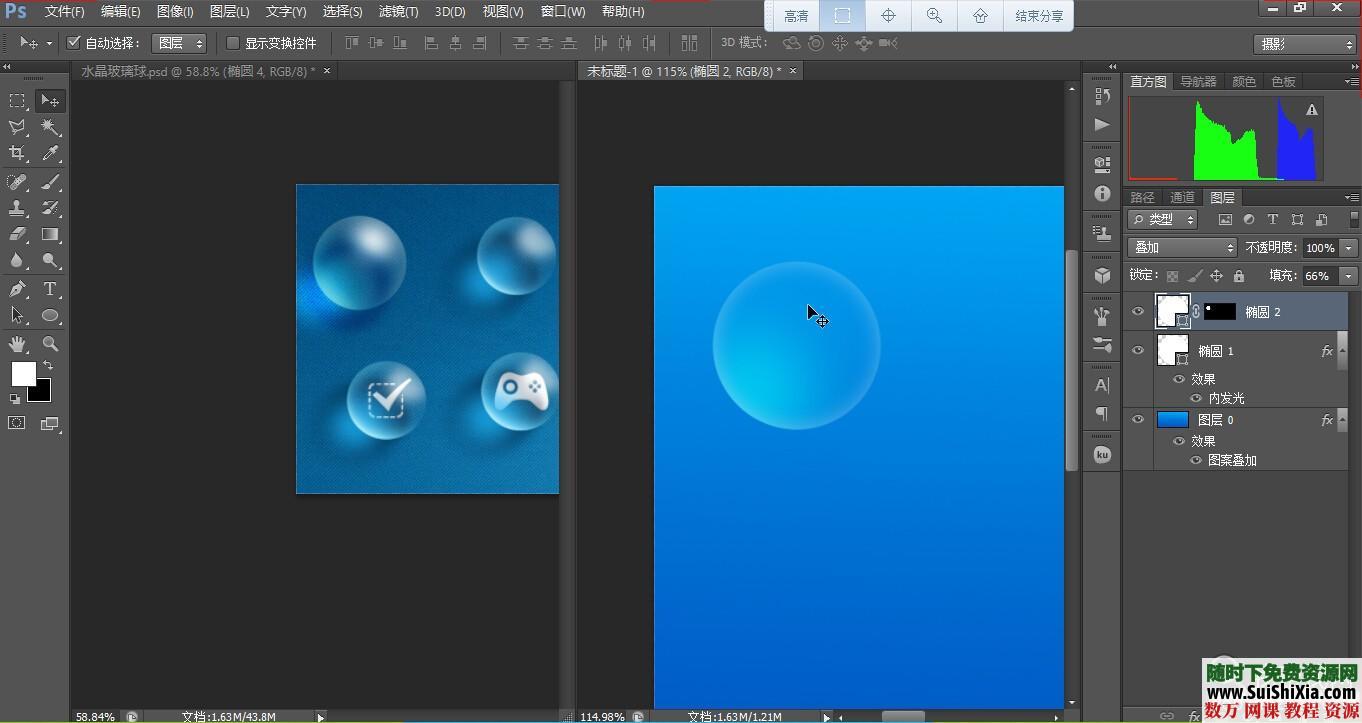Screen dimensions: 1362x723
Task: Select the Rectangular Marquee tool
Action: tap(17, 100)
